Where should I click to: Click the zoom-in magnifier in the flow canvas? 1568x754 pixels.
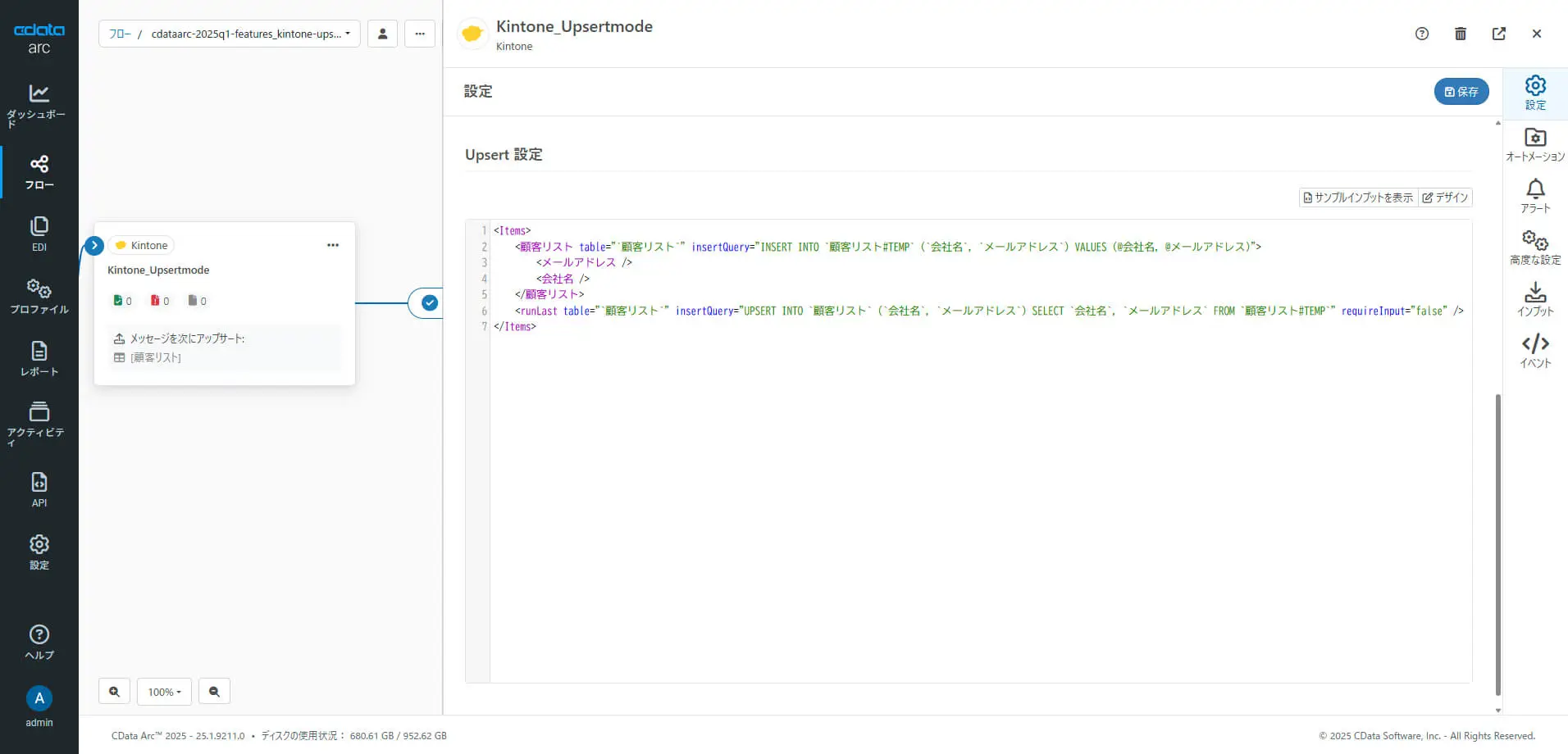click(x=114, y=691)
